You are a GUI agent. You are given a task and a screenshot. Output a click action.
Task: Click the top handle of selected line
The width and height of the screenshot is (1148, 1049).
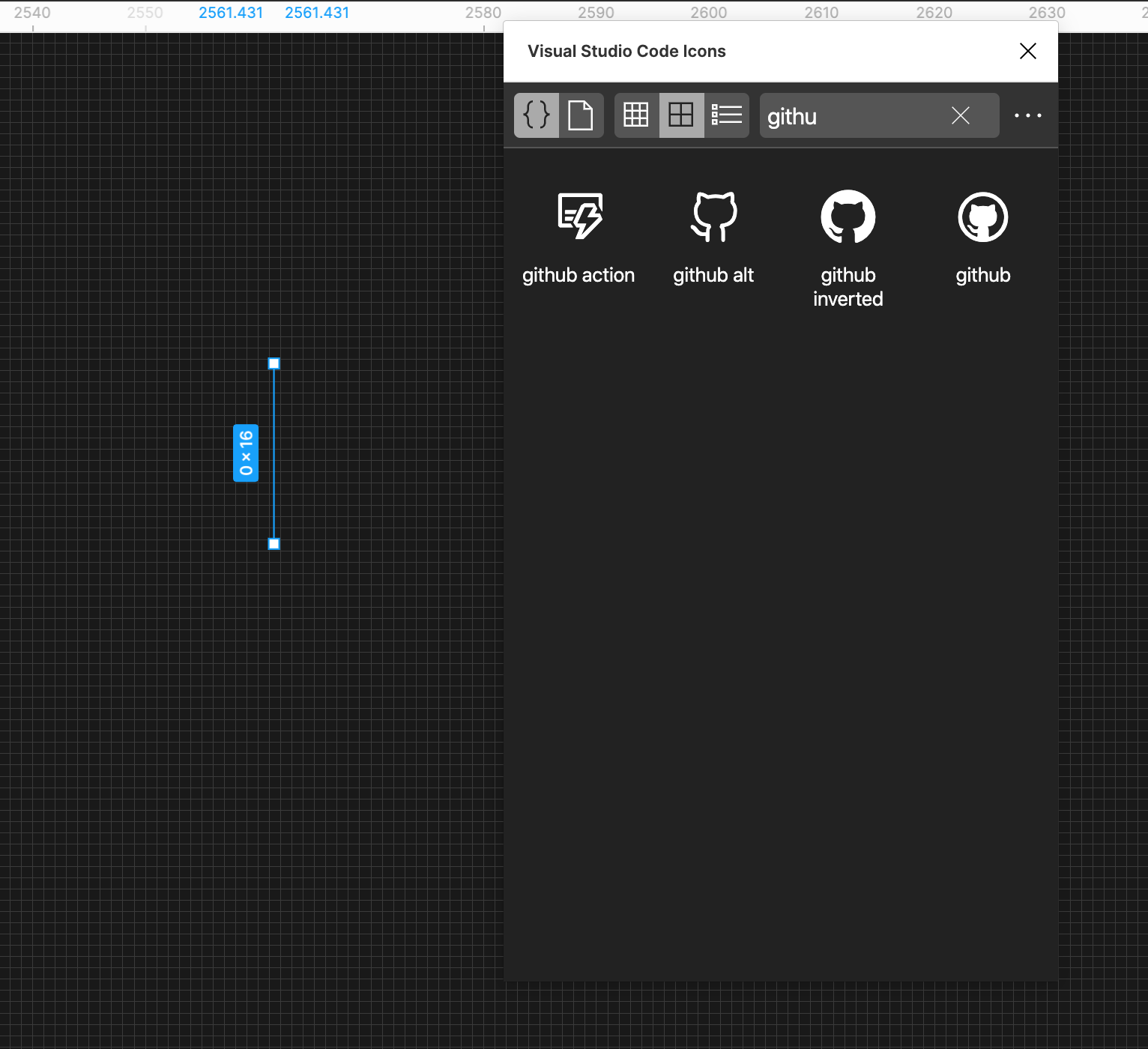tap(274, 363)
